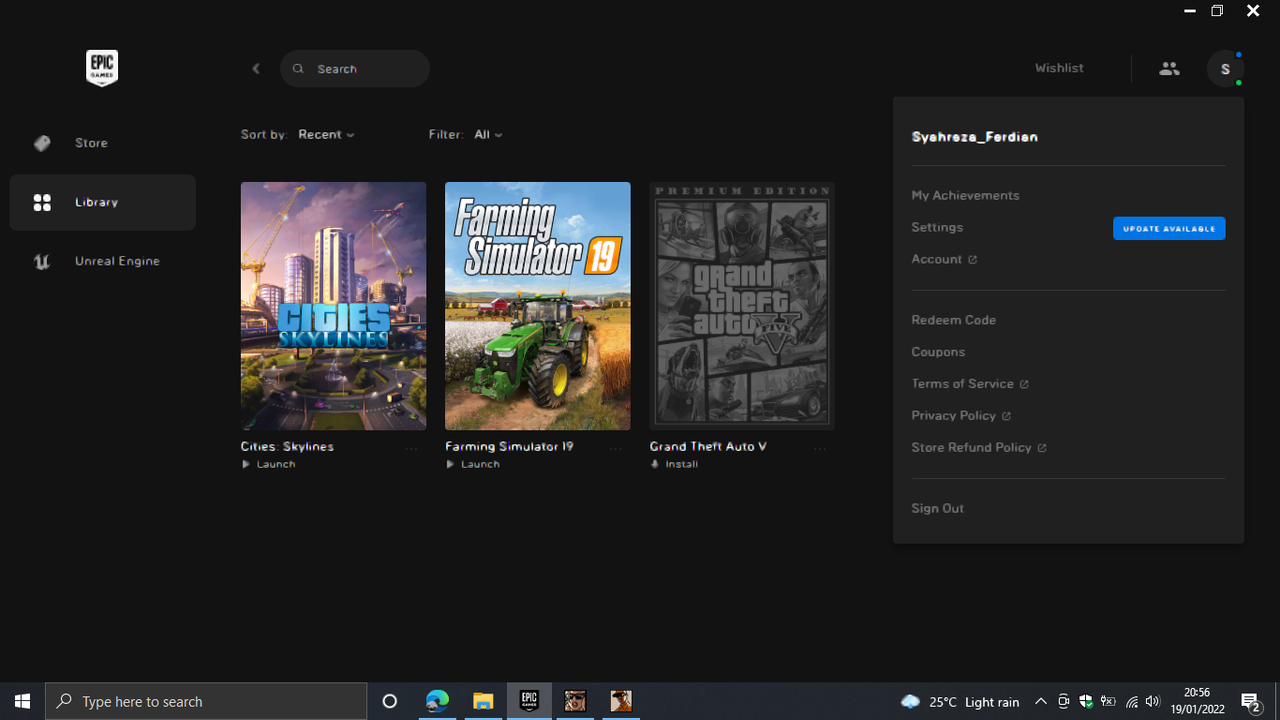Open the Terms of Service link
This screenshot has width=1280, height=720.
tap(970, 384)
